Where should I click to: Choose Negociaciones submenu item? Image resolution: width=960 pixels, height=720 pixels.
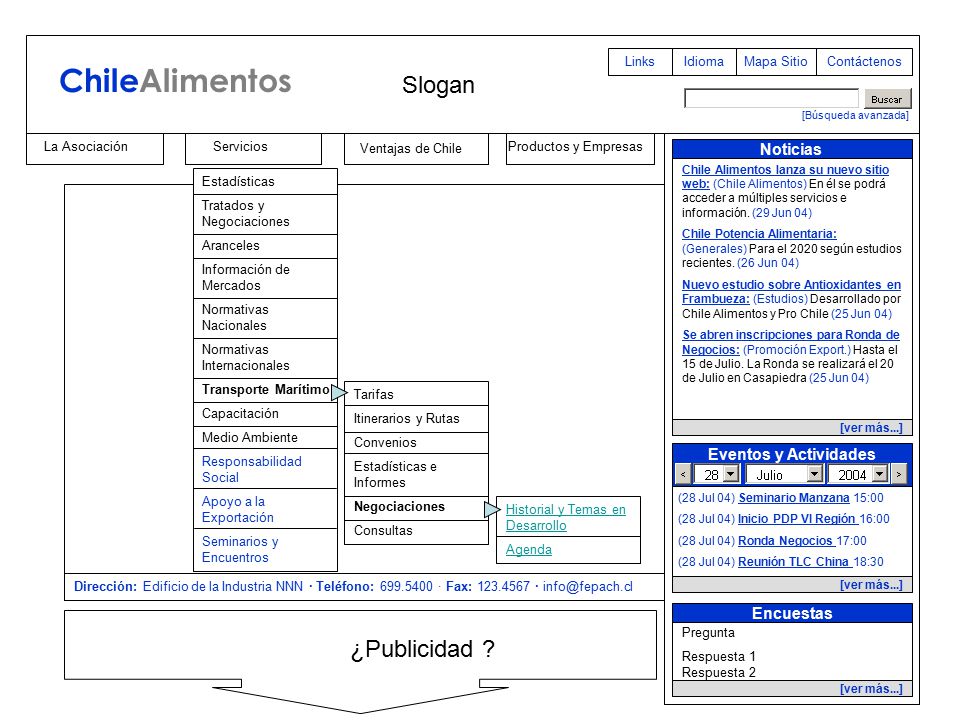tap(416, 508)
